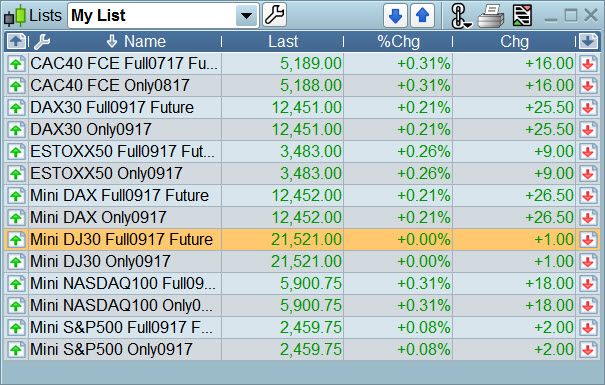605x385 pixels.
Task: Click green up arrow for ESTOXX50 Full0917
Action: click(x=16, y=152)
